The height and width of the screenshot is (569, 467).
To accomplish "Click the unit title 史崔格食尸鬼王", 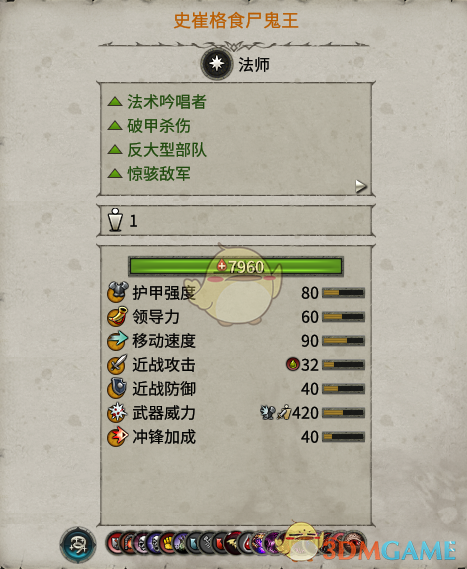I will point(236,20).
